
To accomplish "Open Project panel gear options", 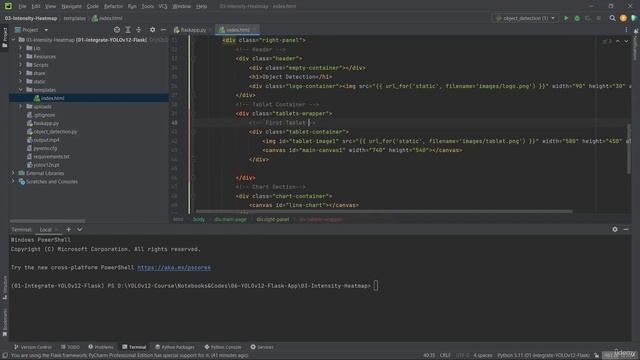I will [x=152, y=30].
